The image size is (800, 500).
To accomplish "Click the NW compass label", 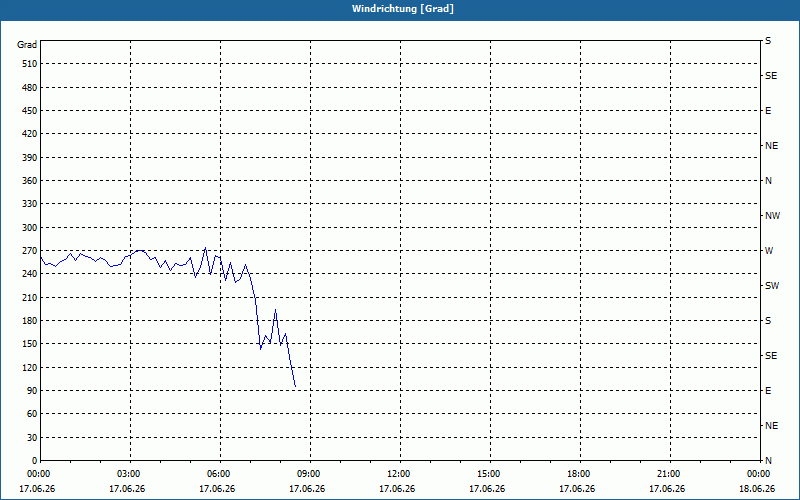I will click(772, 216).
